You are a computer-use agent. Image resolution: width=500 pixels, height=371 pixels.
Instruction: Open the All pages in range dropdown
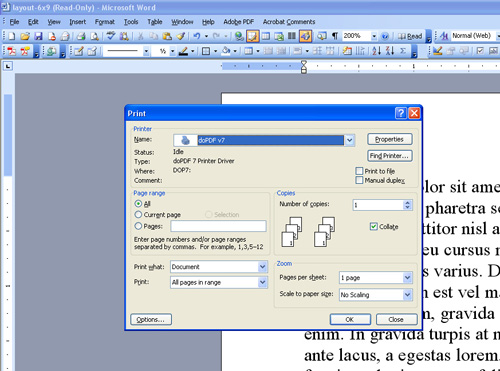[263, 282]
